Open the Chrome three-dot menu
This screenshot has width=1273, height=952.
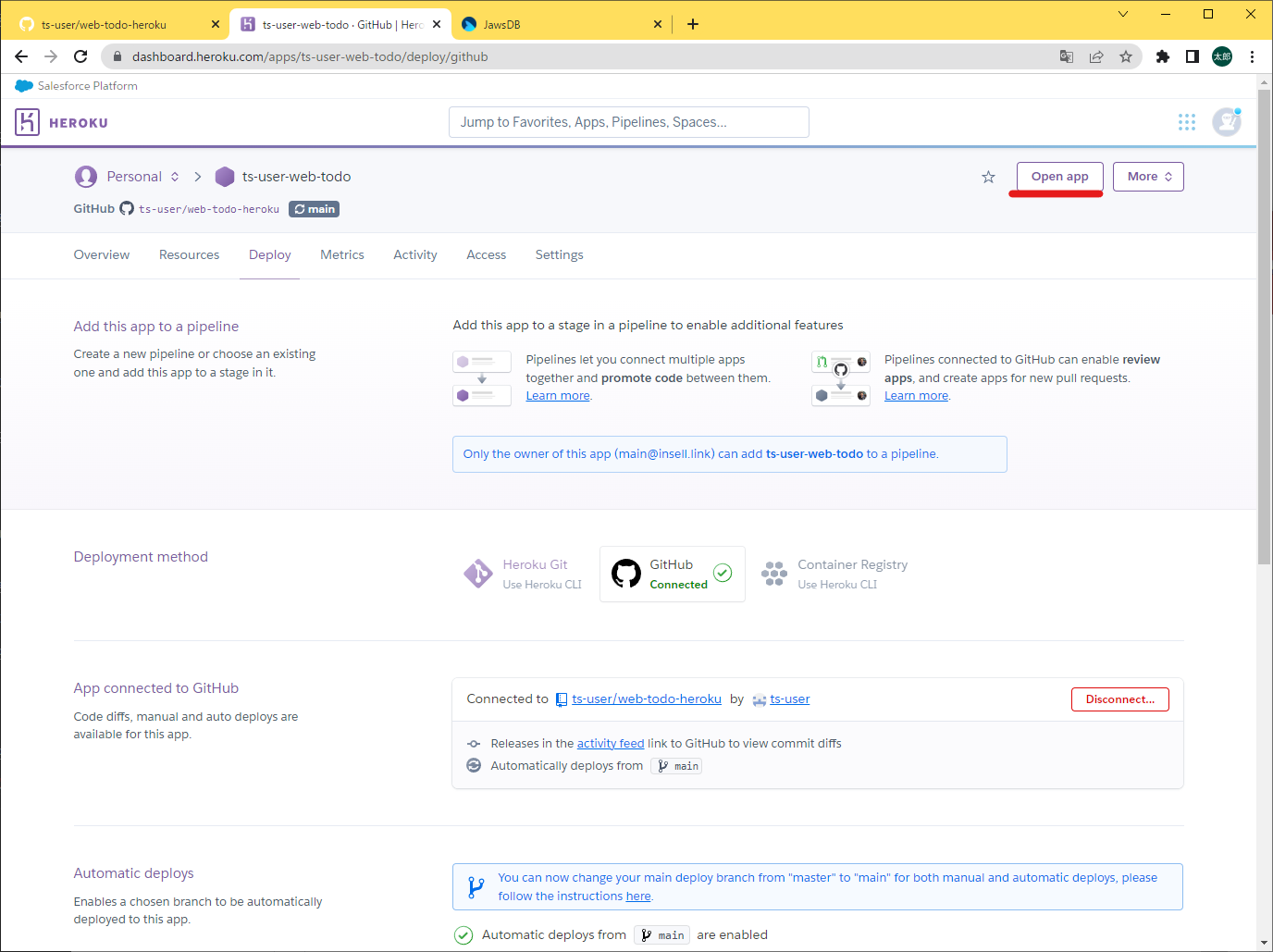coord(1252,56)
